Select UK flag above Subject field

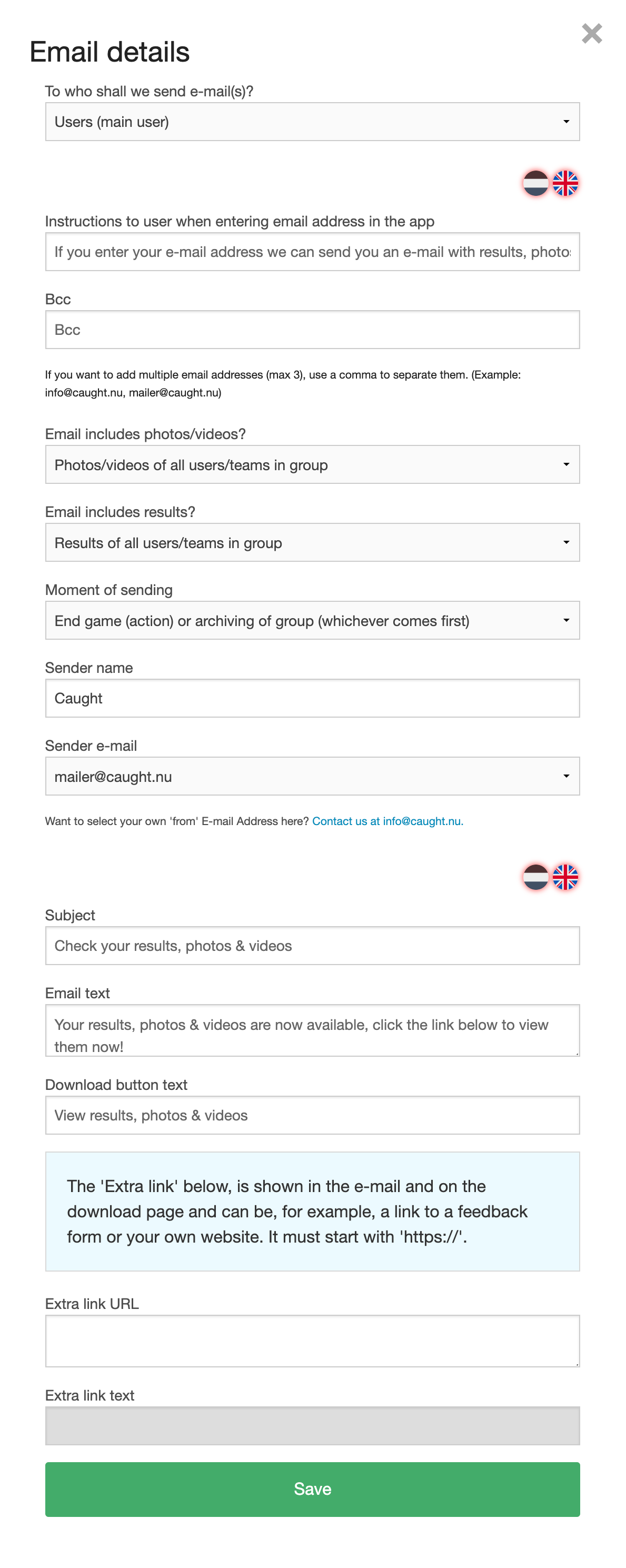[x=565, y=877]
